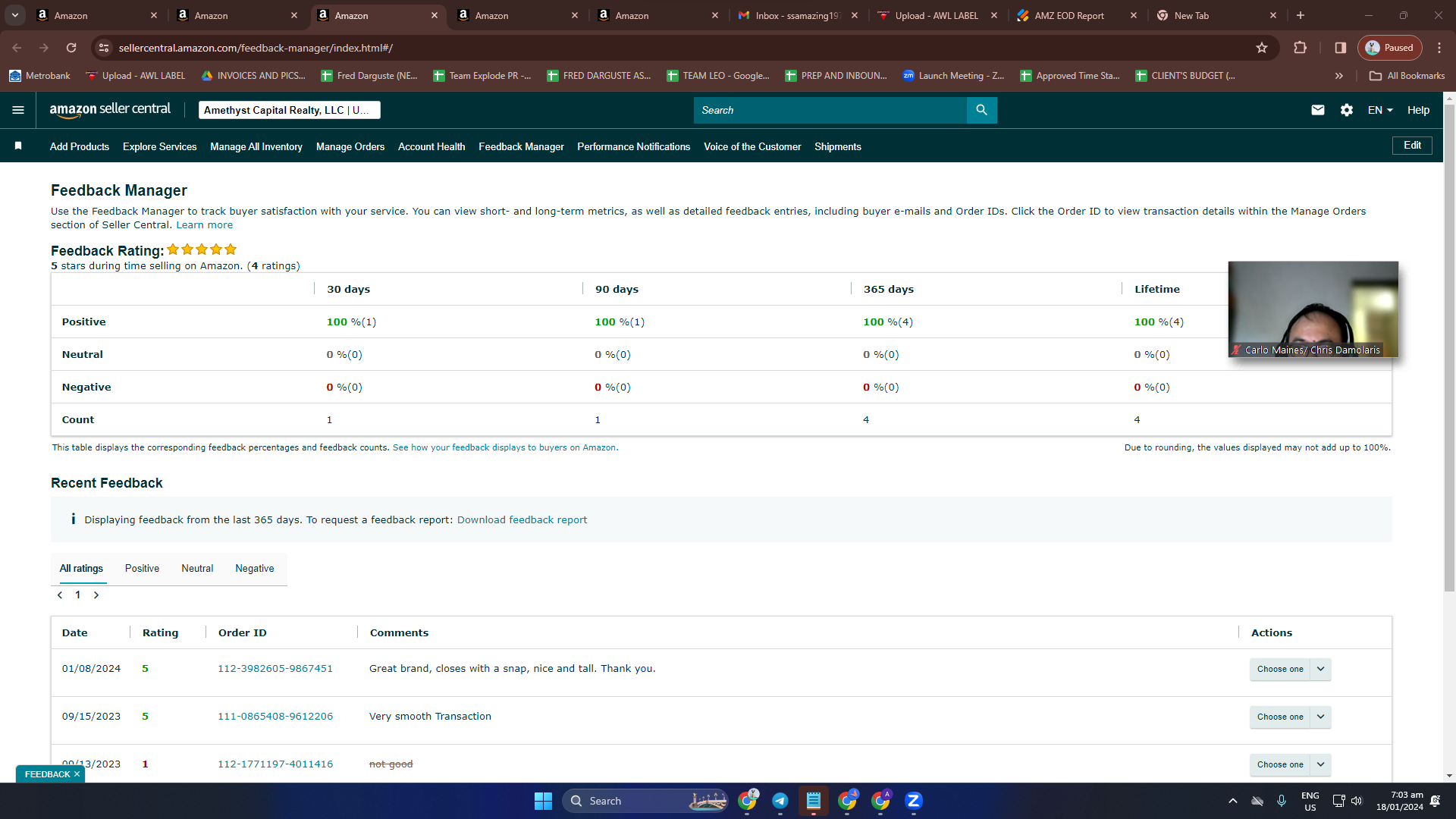Open order 111-0865408-9612206 link
Image resolution: width=1456 pixels, height=819 pixels.
275,717
